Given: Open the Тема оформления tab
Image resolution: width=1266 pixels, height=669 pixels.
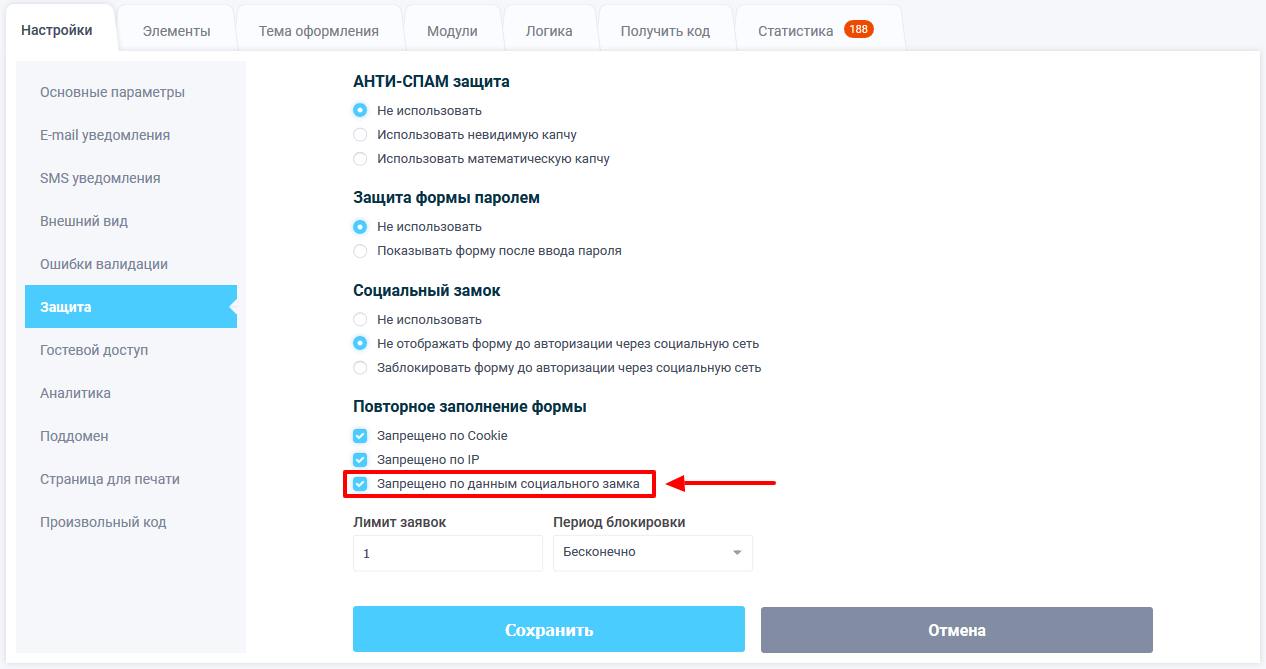Looking at the screenshot, I should (x=320, y=30).
